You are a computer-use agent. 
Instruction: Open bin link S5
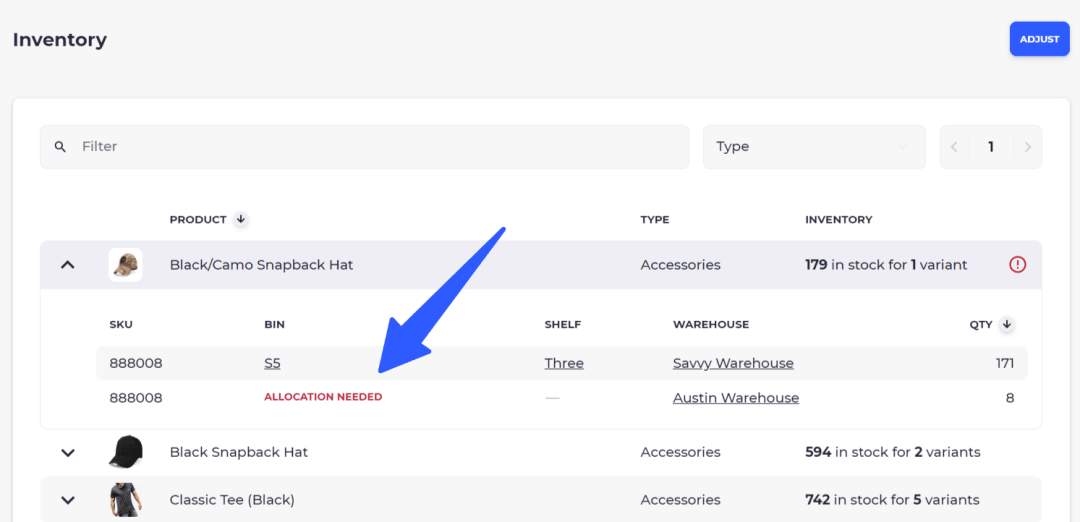point(272,363)
